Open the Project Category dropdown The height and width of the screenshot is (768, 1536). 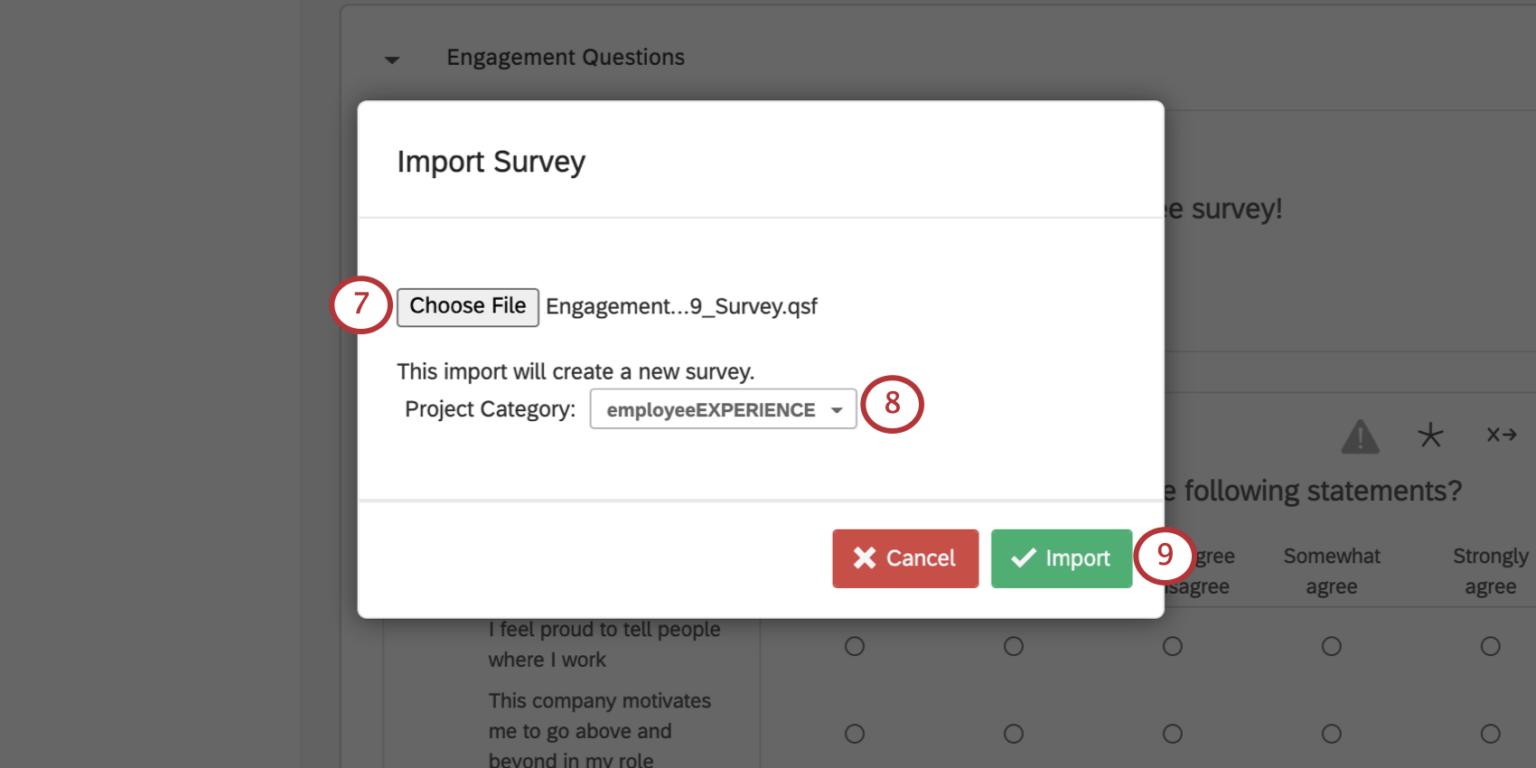(722, 409)
